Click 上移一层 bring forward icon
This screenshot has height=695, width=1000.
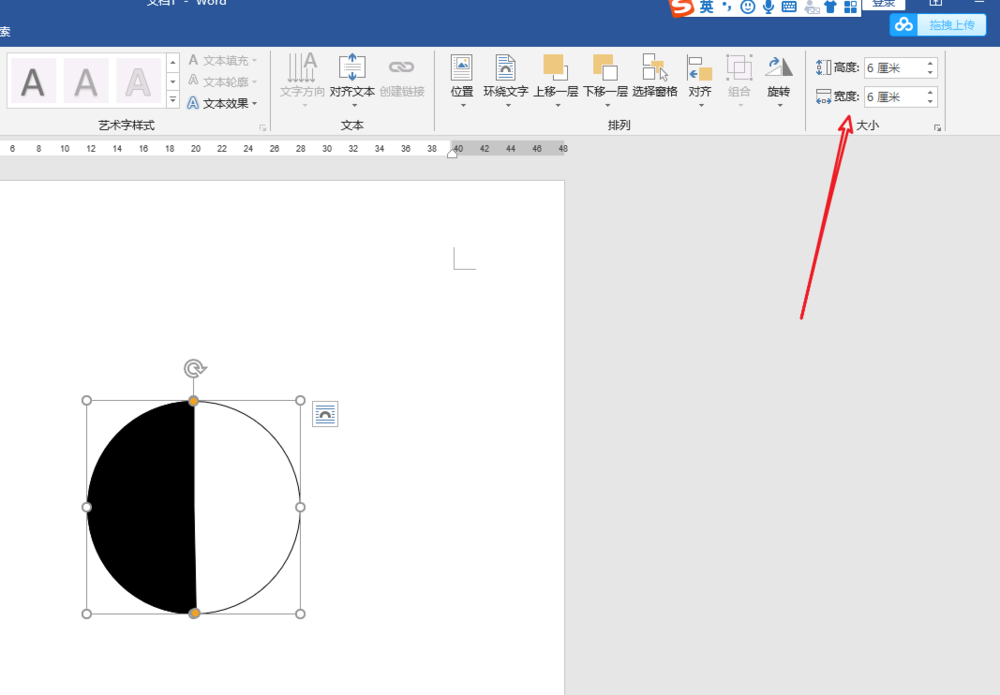pyautogui.click(x=555, y=79)
